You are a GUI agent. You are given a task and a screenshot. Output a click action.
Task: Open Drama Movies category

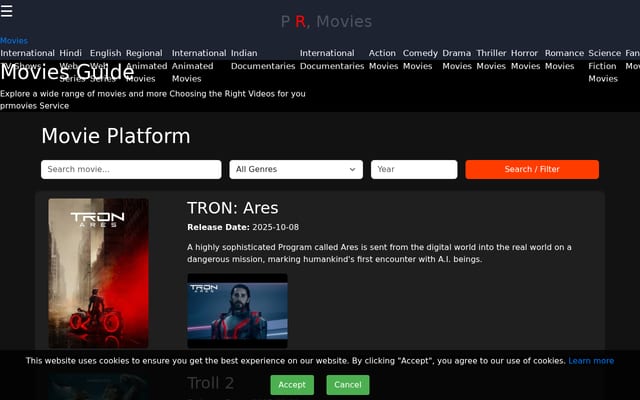coord(457,60)
